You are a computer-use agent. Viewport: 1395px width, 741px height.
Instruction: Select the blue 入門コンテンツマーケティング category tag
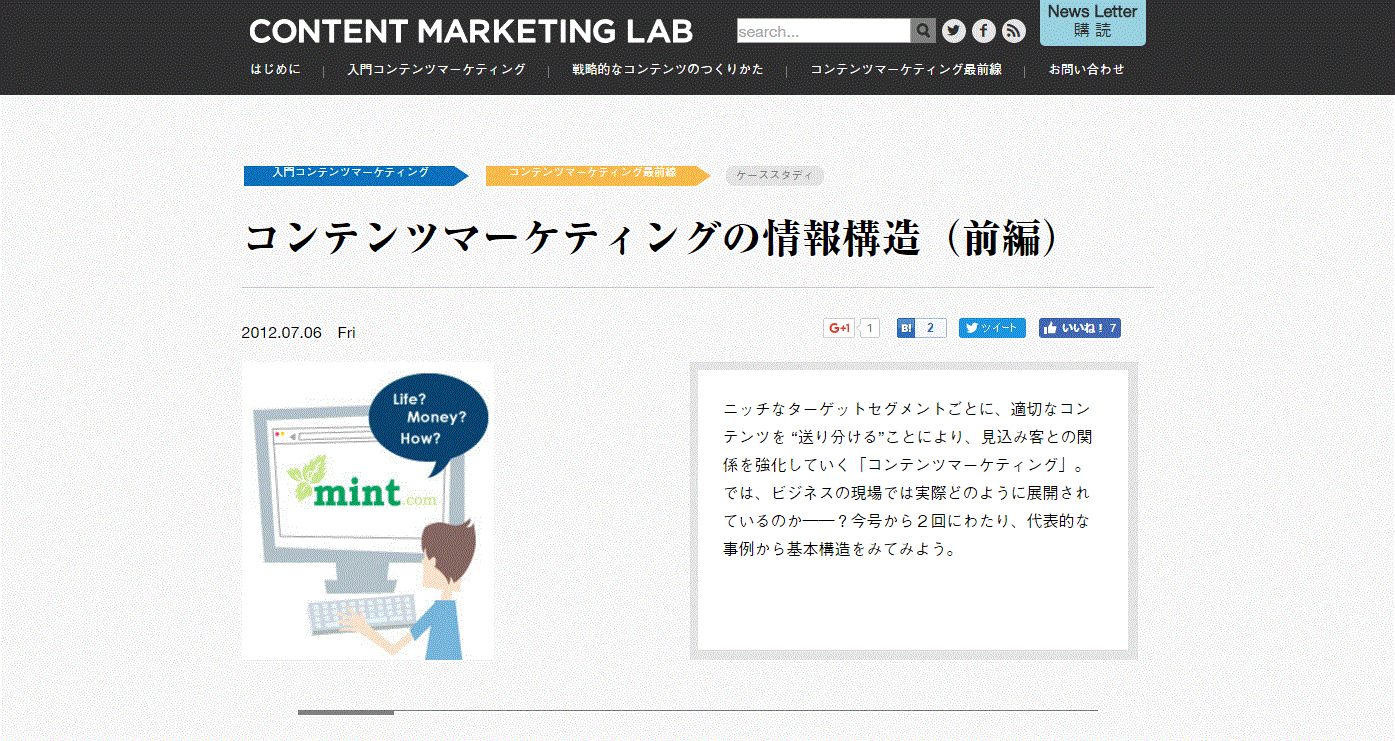(352, 174)
